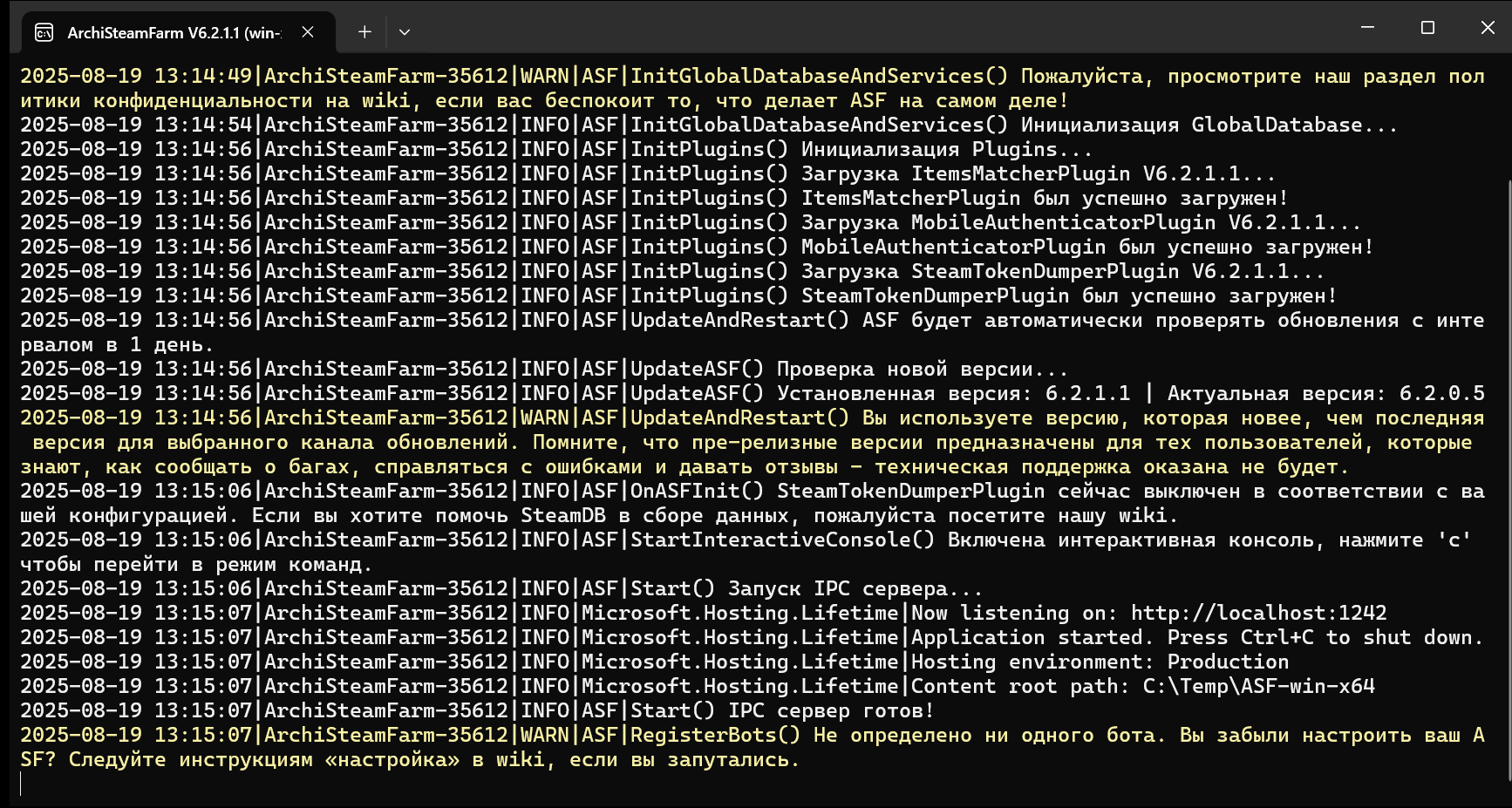Click "Актуальная версия: 6.2.0.5"
The height and width of the screenshot is (808, 1512).
click(1326, 394)
